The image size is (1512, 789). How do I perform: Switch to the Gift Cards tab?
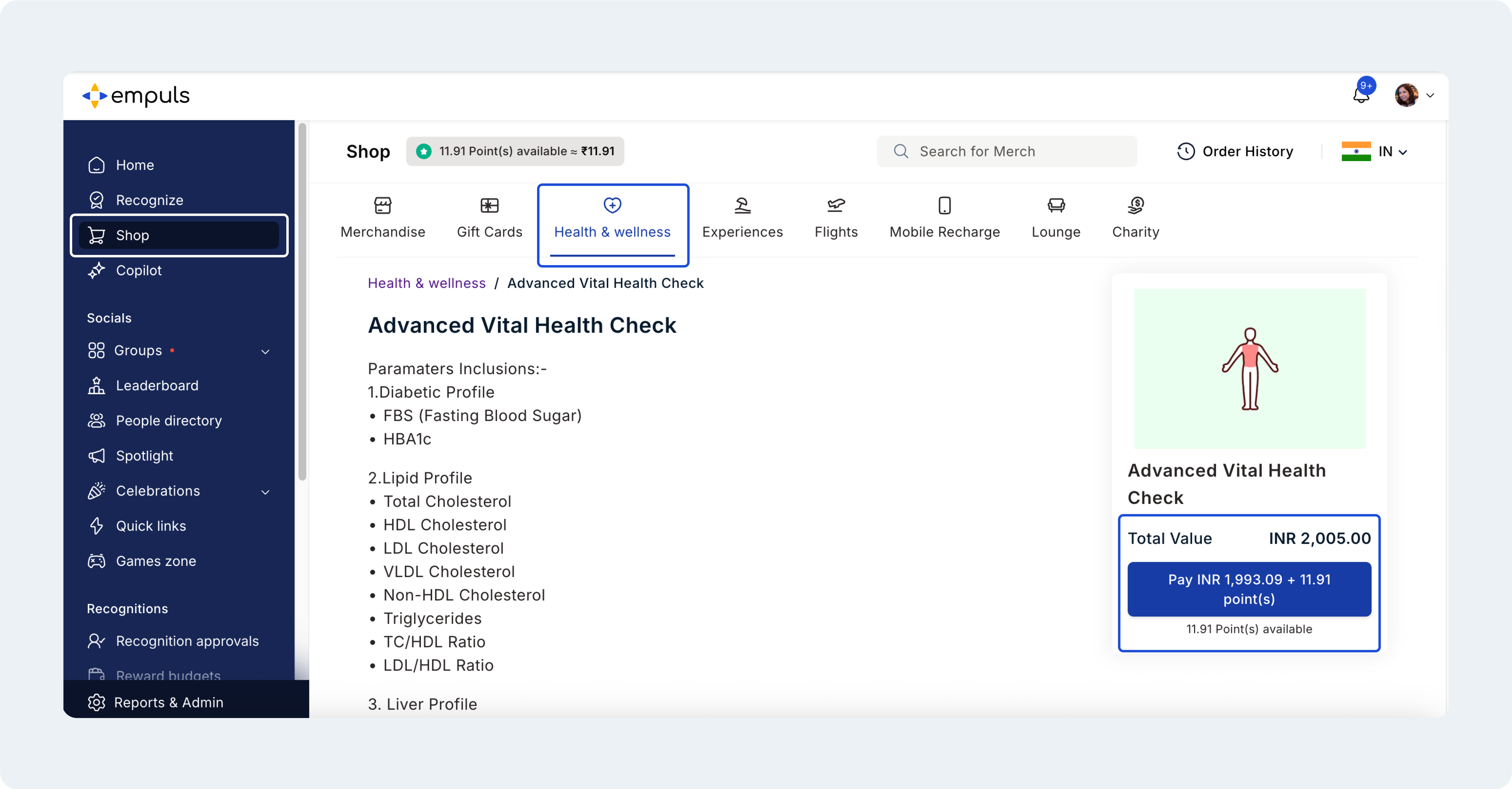(489, 218)
